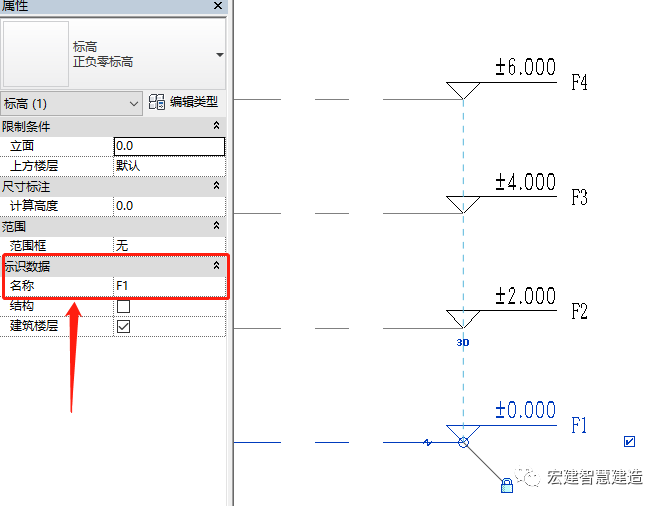Click the elbow break symbol on F1 line

click(428, 442)
